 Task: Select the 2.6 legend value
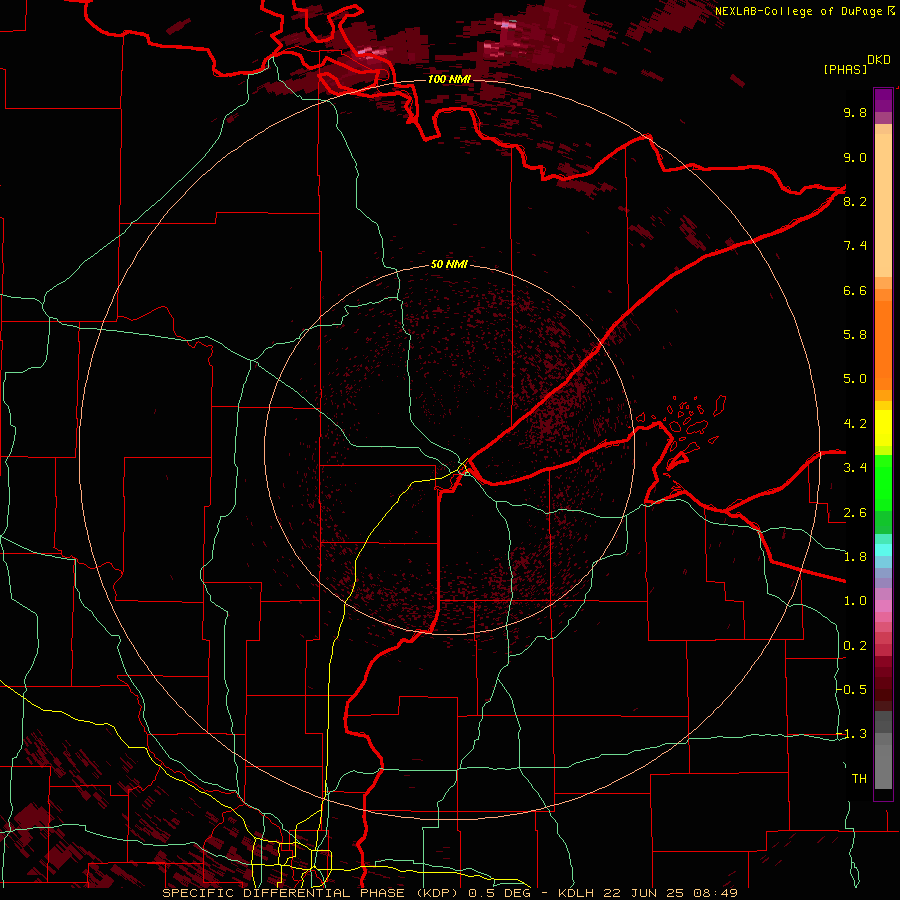[x=855, y=513]
